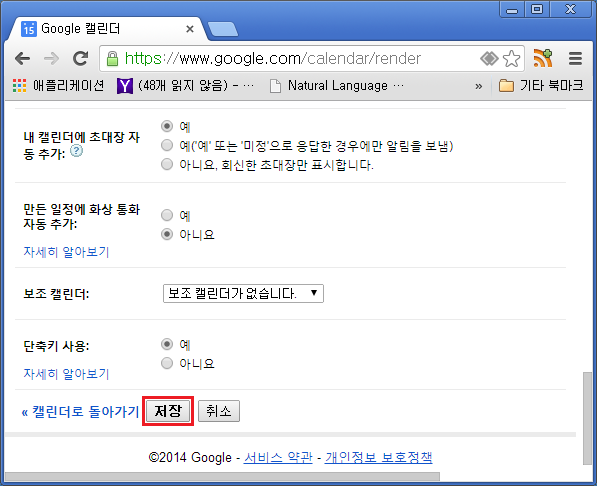Select 예('예' 또는 '미정'으로 응답한 경우에만) option
This screenshot has height=486, width=597.
click(167, 145)
